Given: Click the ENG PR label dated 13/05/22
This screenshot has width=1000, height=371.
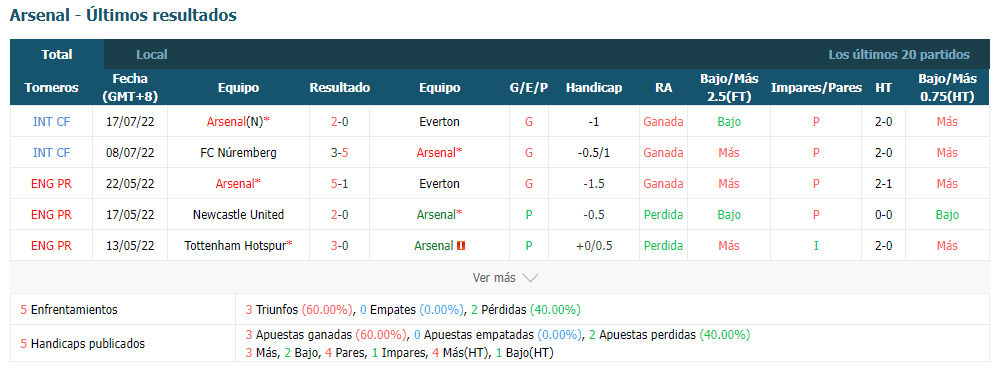Looking at the screenshot, I should coord(52,245).
